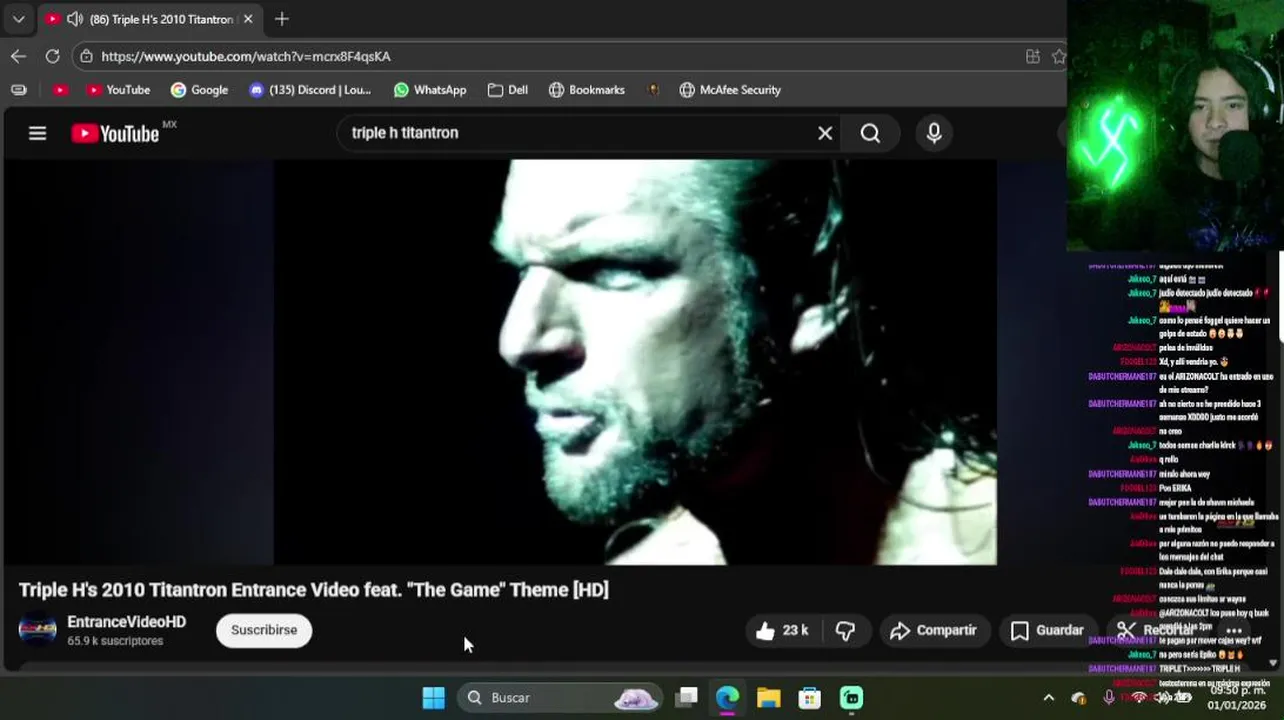Open a new browser tab
The image size is (1284, 720).
[x=282, y=19]
